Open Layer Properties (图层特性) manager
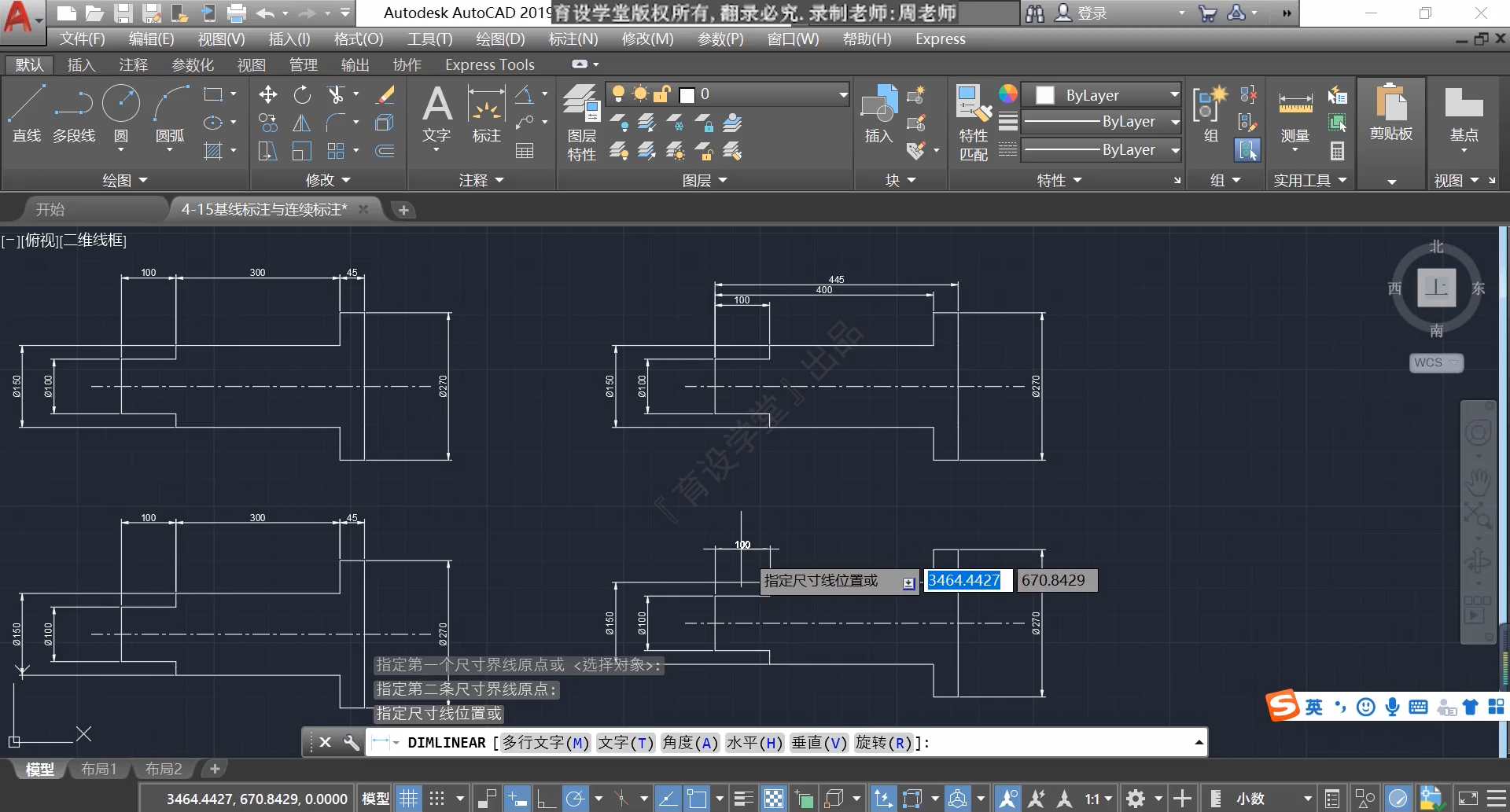The width and height of the screenshot is (1510, 812). tap(582, 123)
